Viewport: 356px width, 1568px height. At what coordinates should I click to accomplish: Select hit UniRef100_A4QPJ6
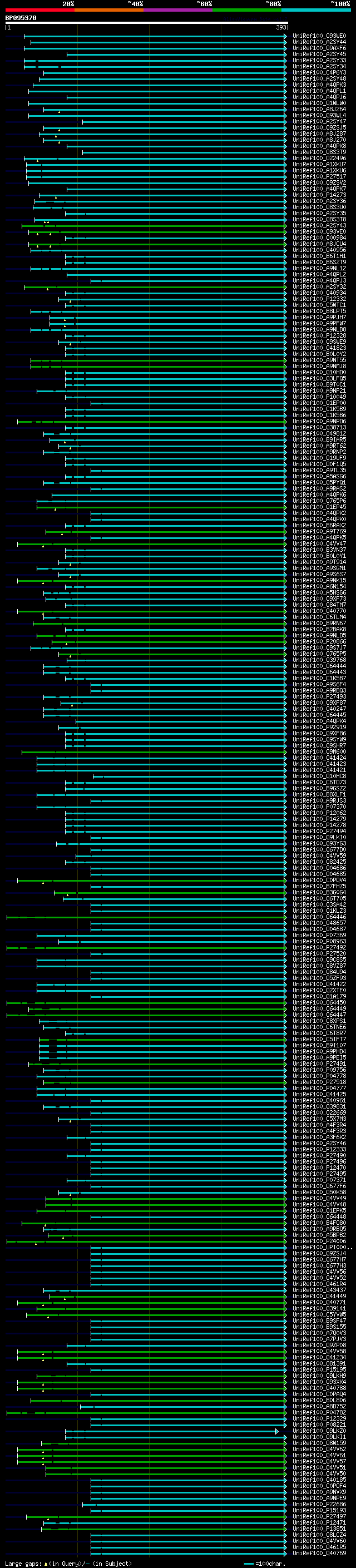pos(319,97)
